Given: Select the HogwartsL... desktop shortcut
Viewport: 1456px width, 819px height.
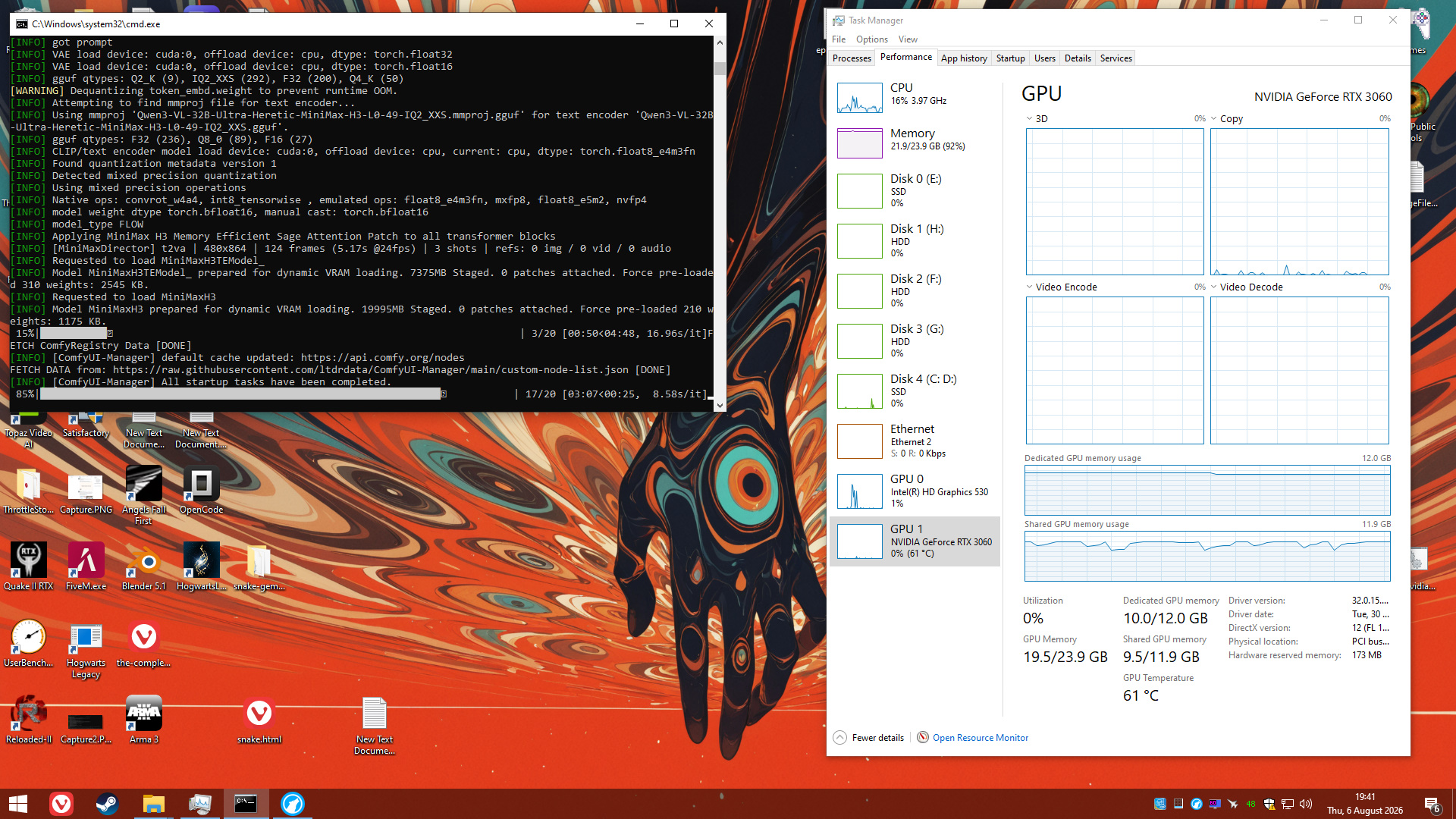Looking at the screenshot, I should pos(202,567).
